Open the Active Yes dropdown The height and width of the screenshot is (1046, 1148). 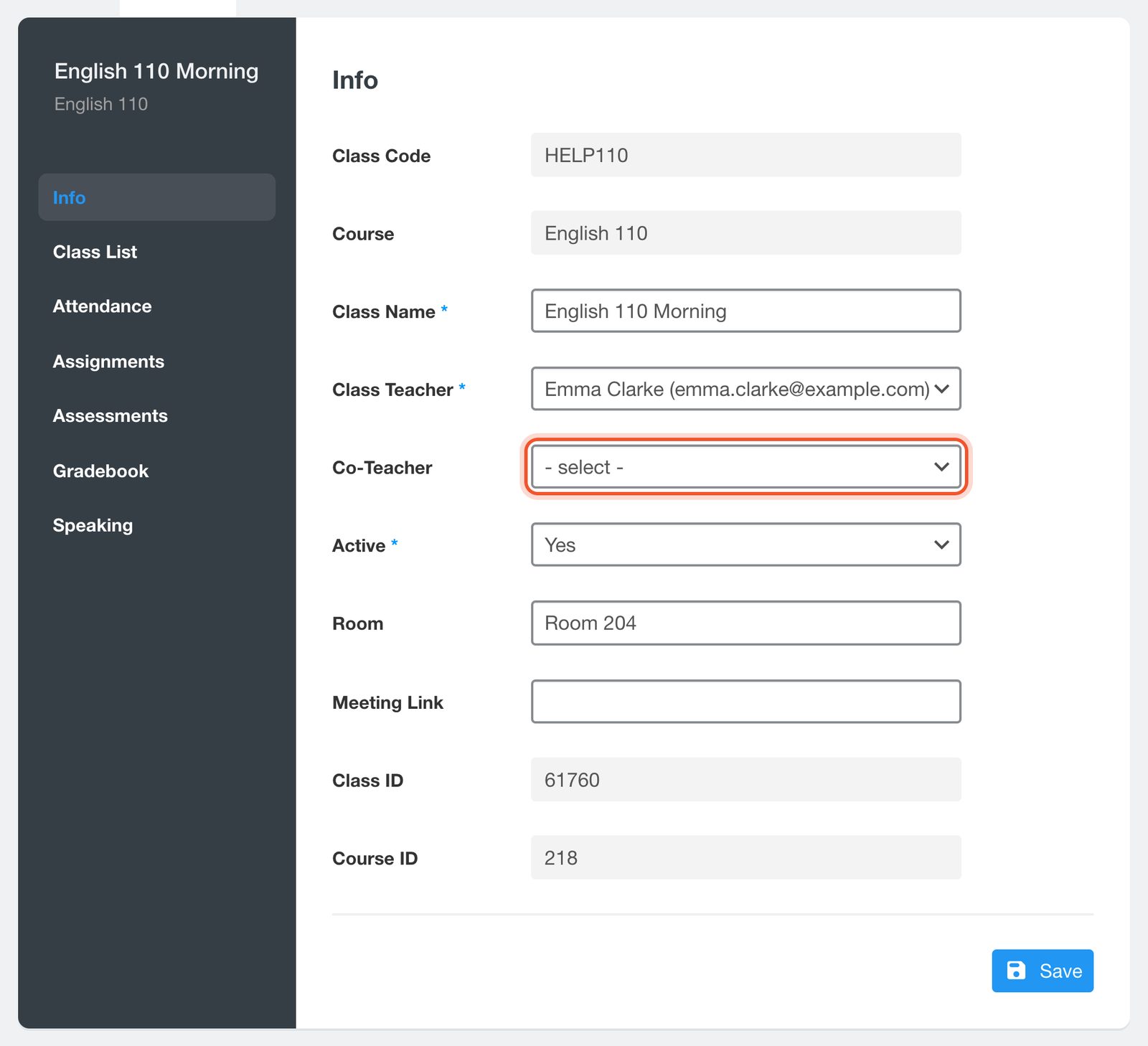[746, 545]
